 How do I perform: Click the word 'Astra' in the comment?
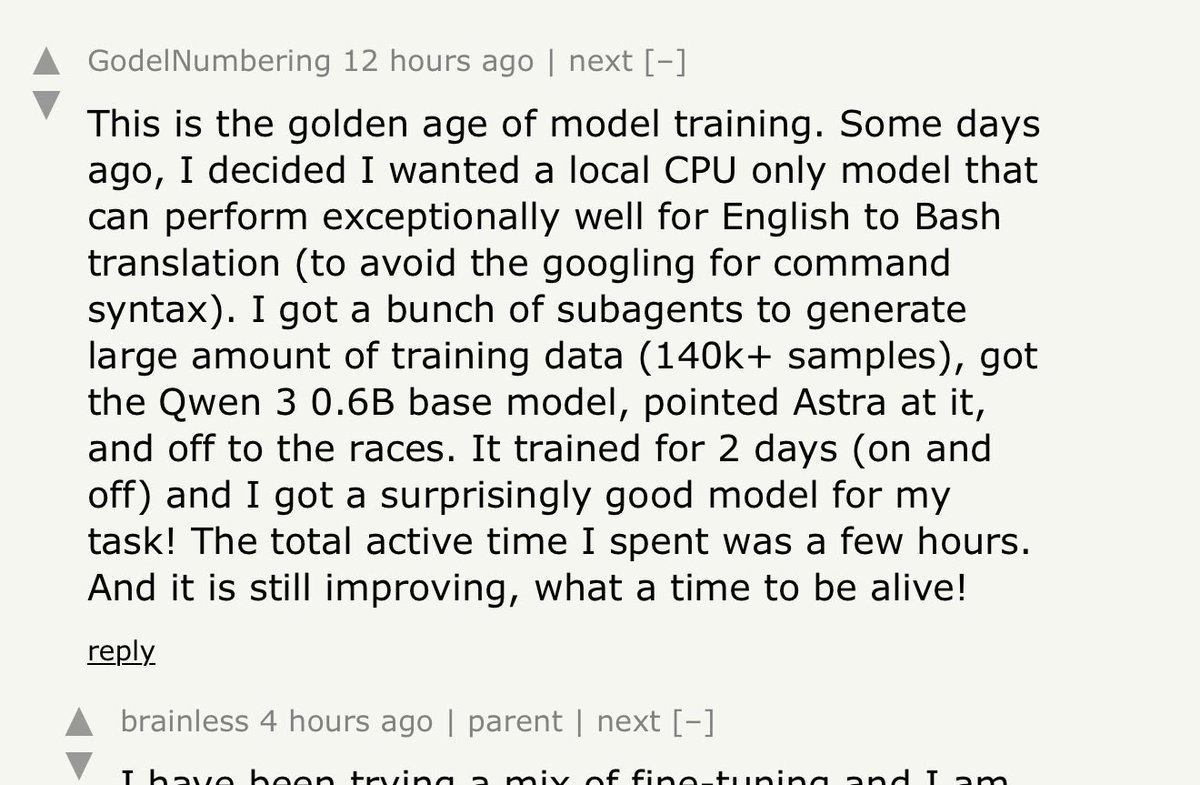coord(846,403)
